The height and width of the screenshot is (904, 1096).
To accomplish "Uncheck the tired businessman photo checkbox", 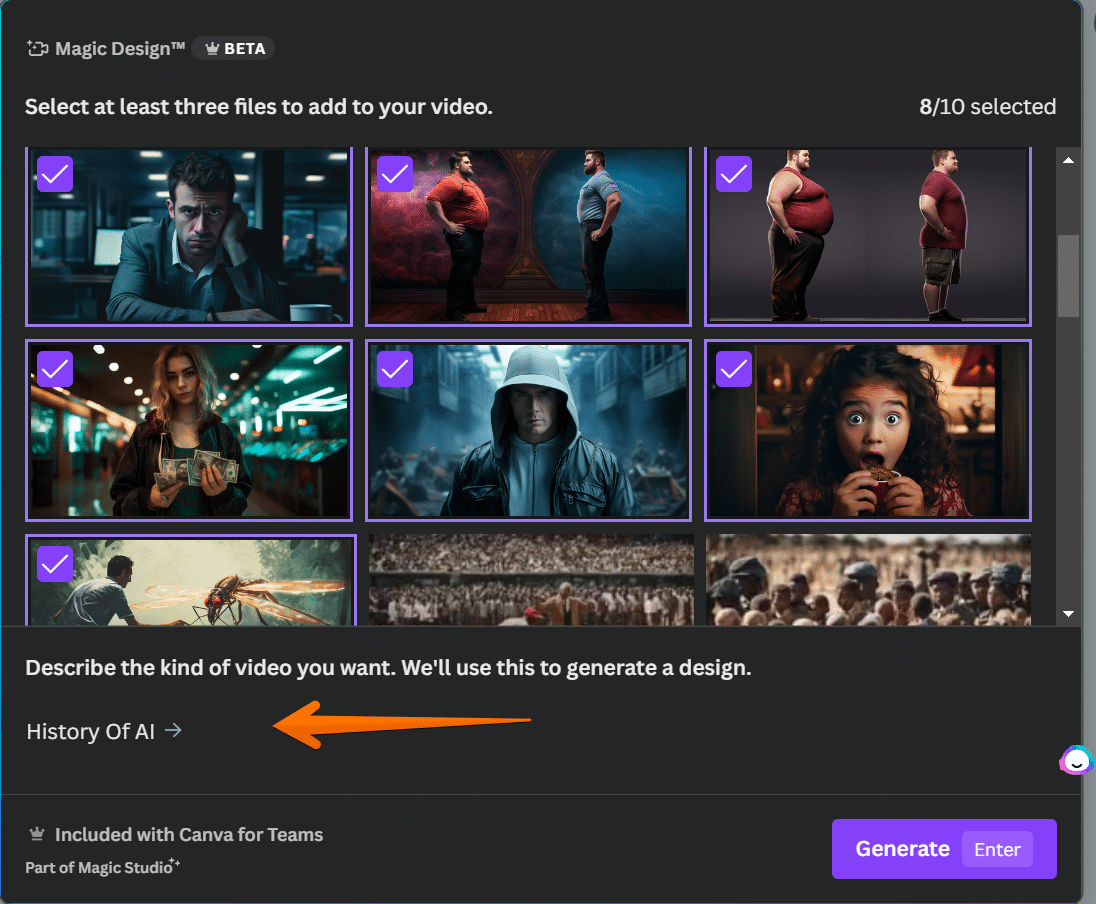I will click(x=55, y=173).
